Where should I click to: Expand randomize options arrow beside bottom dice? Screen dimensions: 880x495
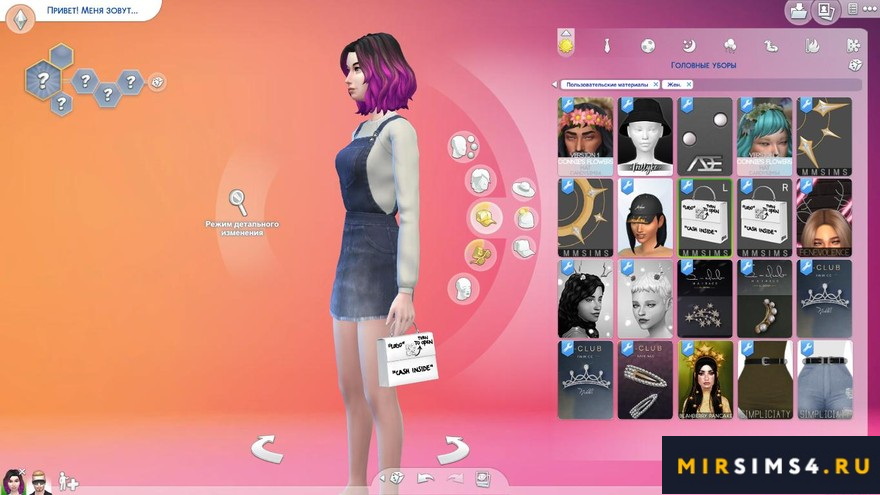click(x=383, y=478)
